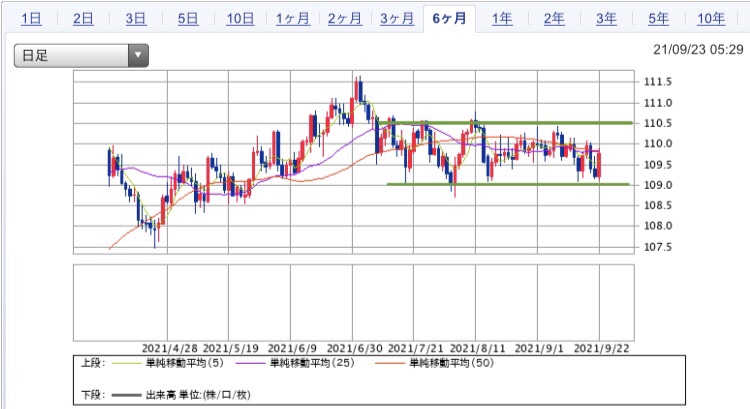This screenshot has height=409, width=750.
Task: Switch to the 5年 tab
Action: (x=657, y=19)
